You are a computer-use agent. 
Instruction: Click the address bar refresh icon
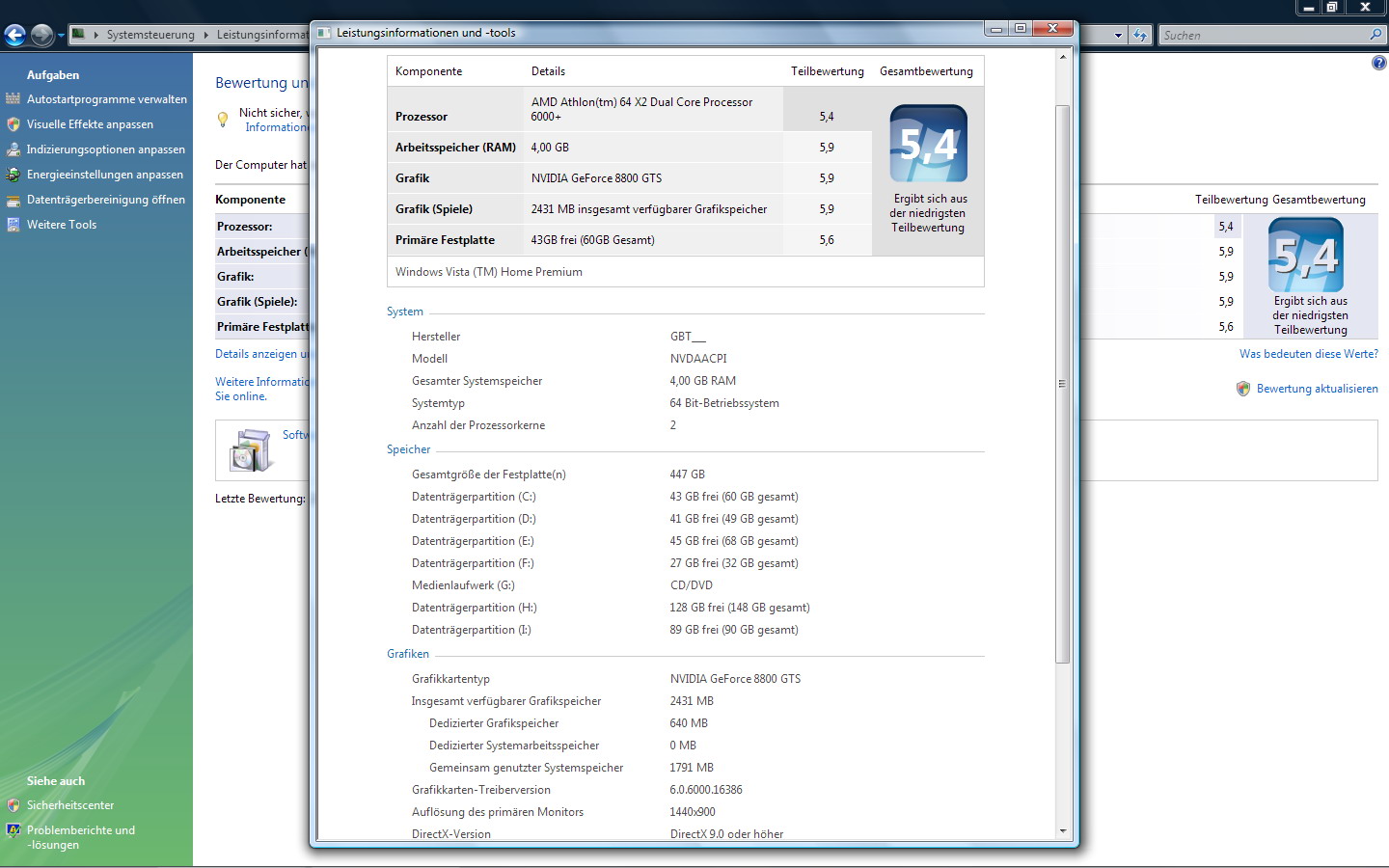click(1141, 35)
